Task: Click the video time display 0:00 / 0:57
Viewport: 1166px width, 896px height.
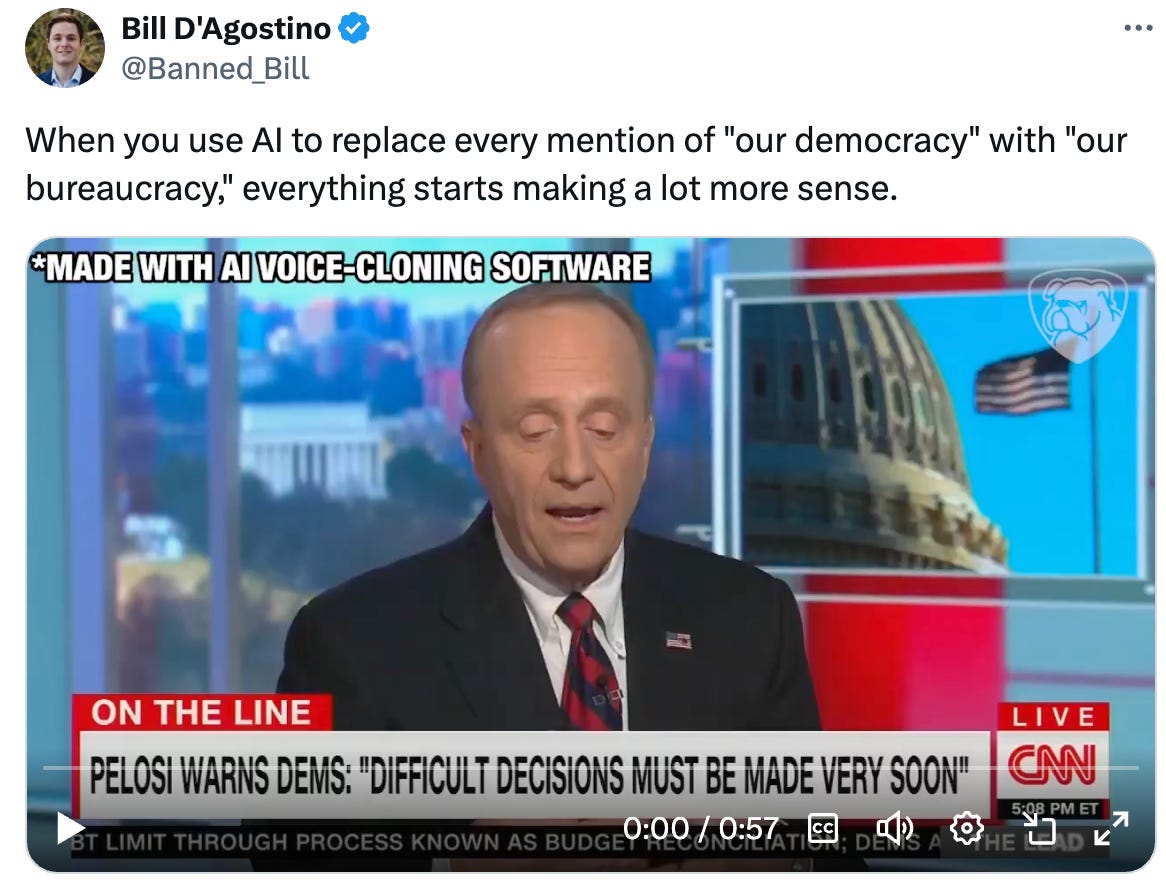Action: pyautogui.click(x=700, y=828)
